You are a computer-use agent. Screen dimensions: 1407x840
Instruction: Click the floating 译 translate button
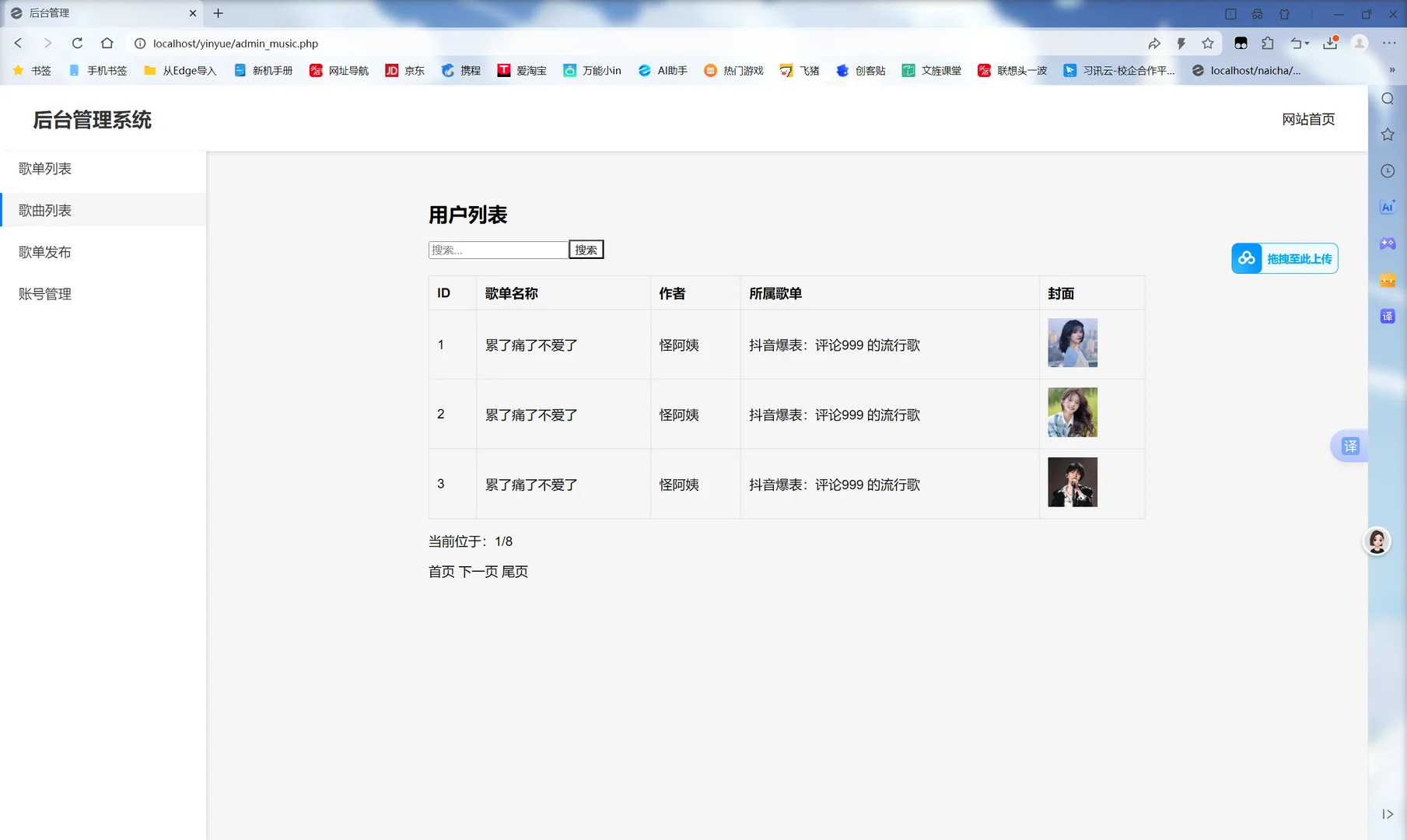(x=1351, y=446)
